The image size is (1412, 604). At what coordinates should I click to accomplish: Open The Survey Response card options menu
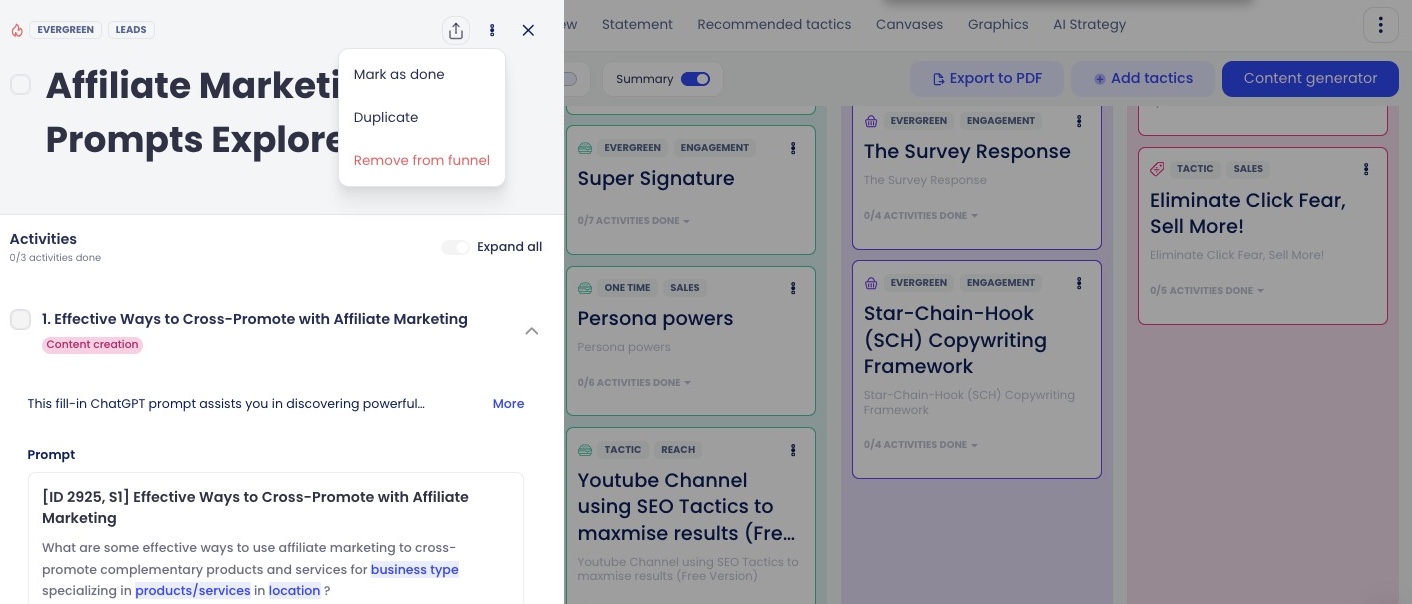pos(1079,121)
